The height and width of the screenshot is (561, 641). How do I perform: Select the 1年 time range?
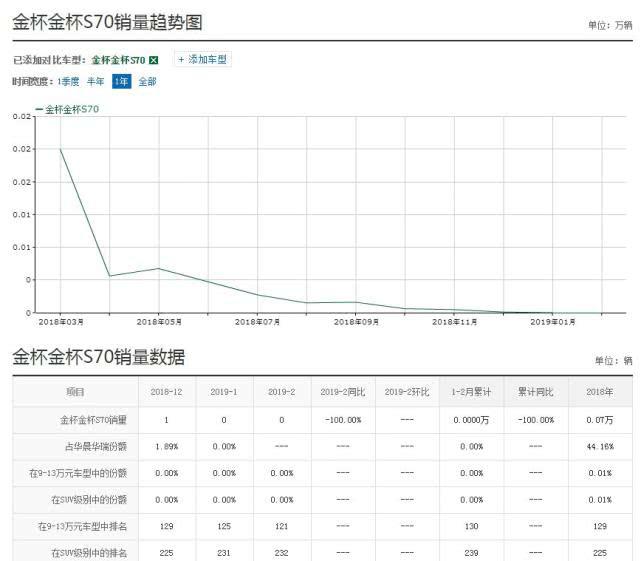tap(121, 82)
